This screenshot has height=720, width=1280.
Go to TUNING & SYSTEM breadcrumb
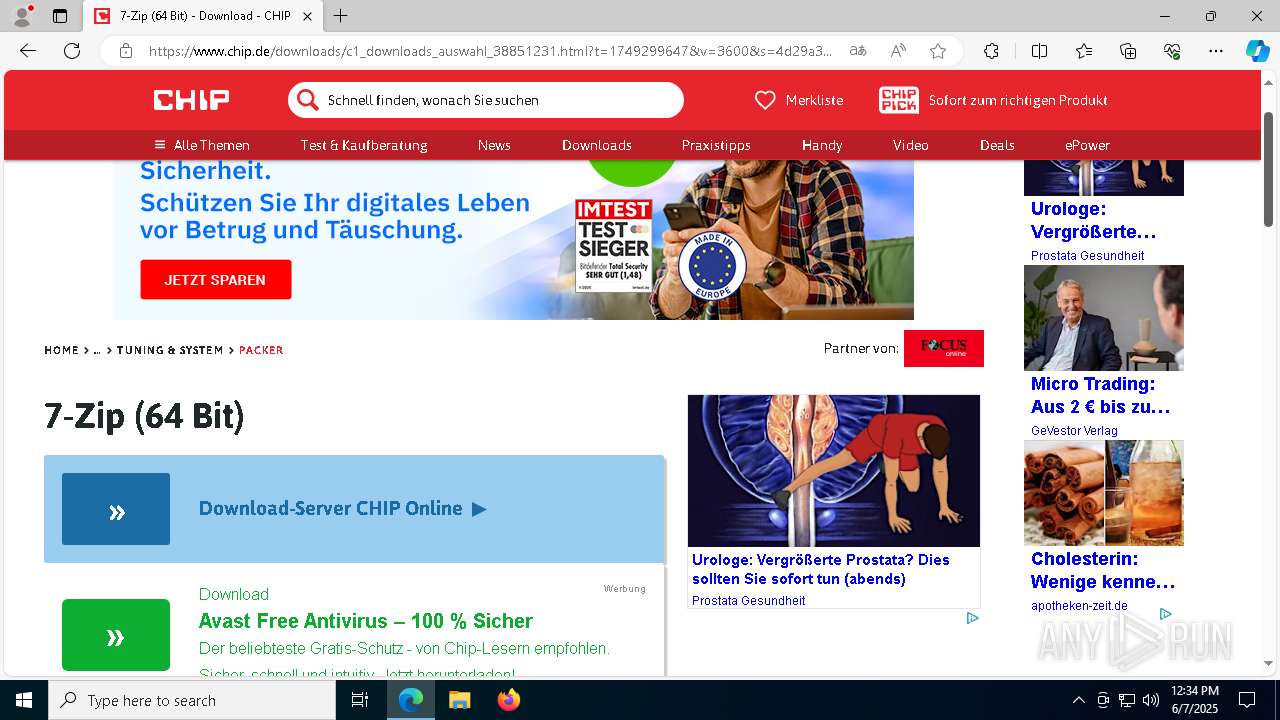coord(170,350)
